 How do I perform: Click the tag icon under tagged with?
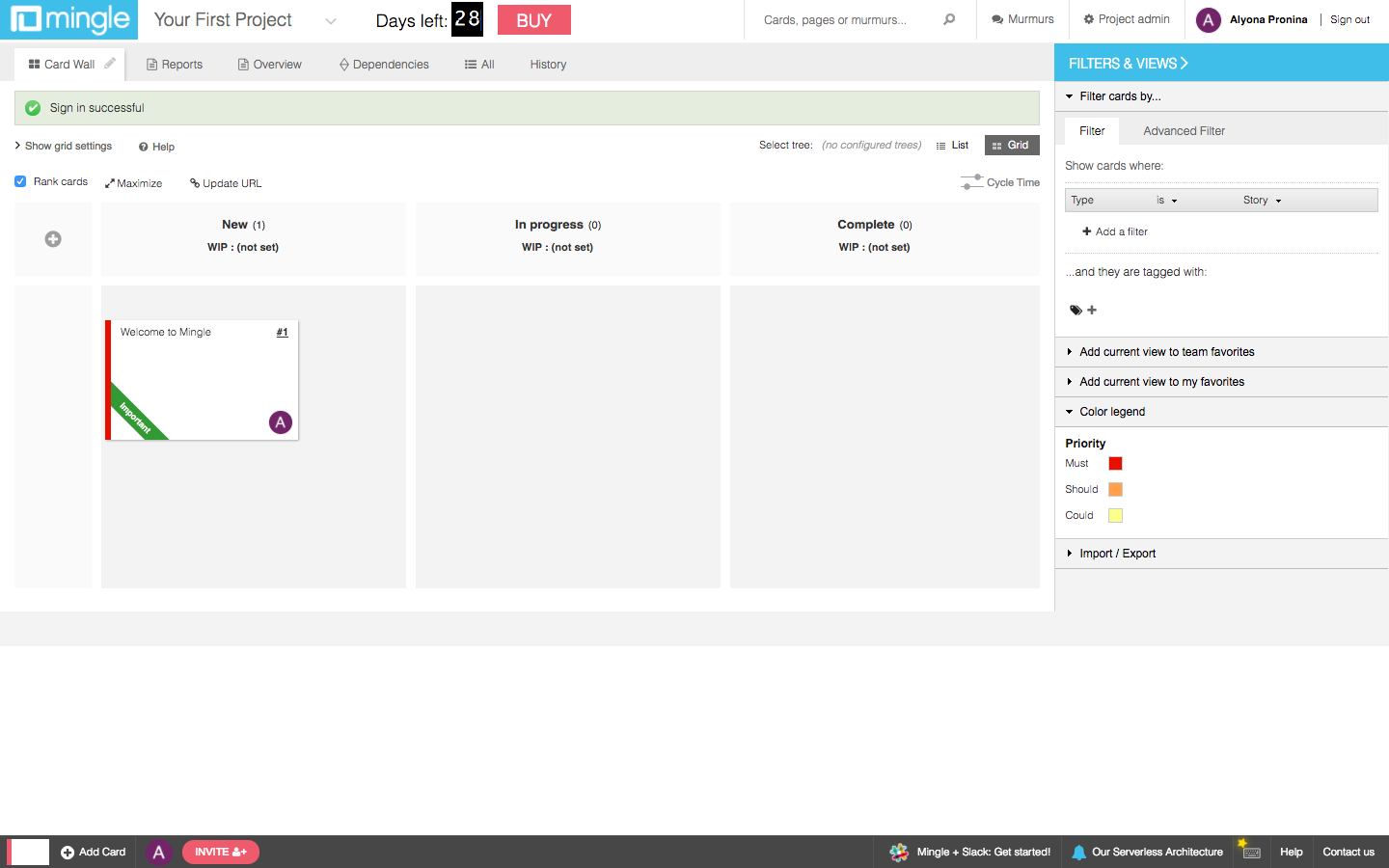click(1076, 310)
